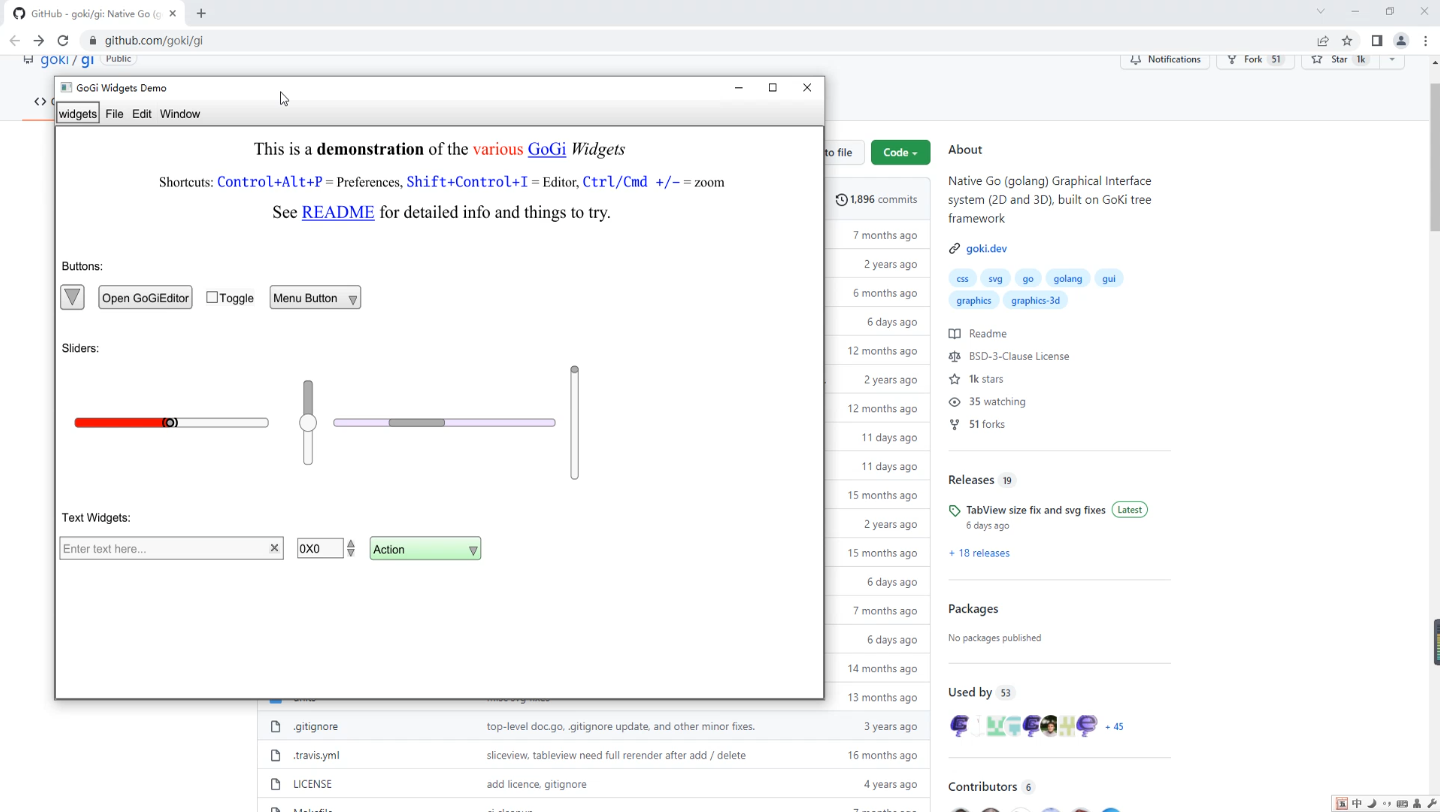Click the short vertical slider round knob
This screenshot has height=812, width=1440.
click(x=308, y=423)
